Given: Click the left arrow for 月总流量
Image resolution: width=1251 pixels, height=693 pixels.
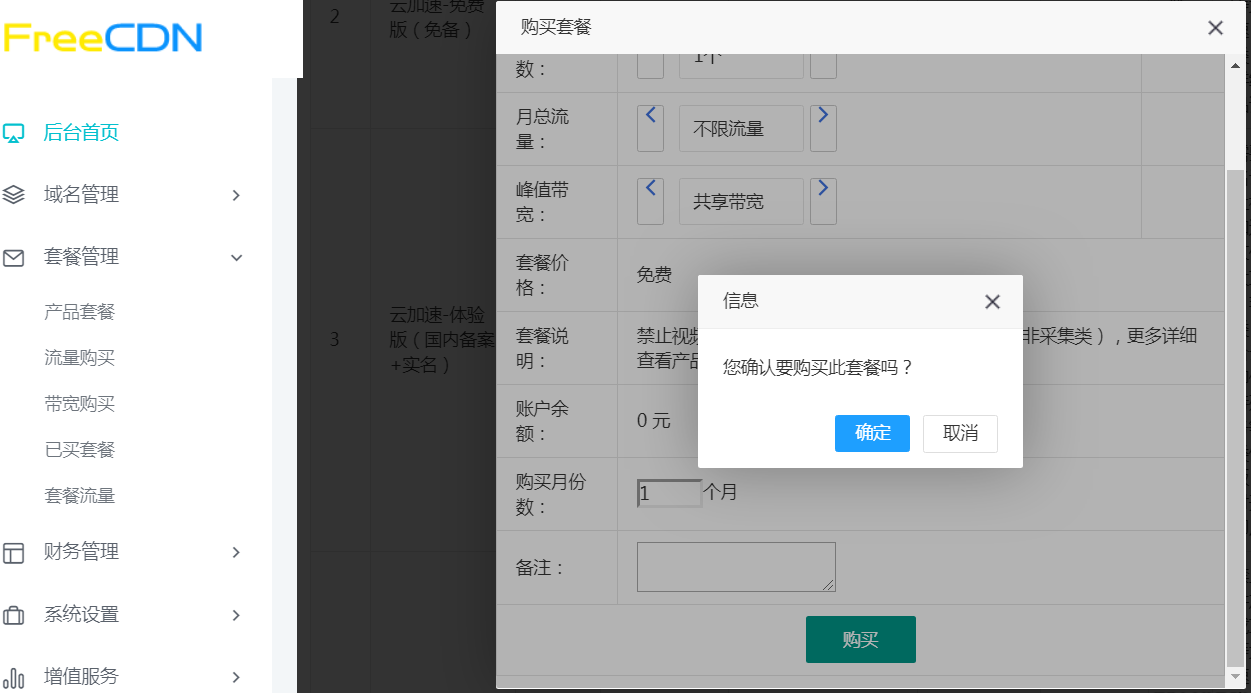Looking at the screenshot, I should pyautogui.click(x=650, y=127).
